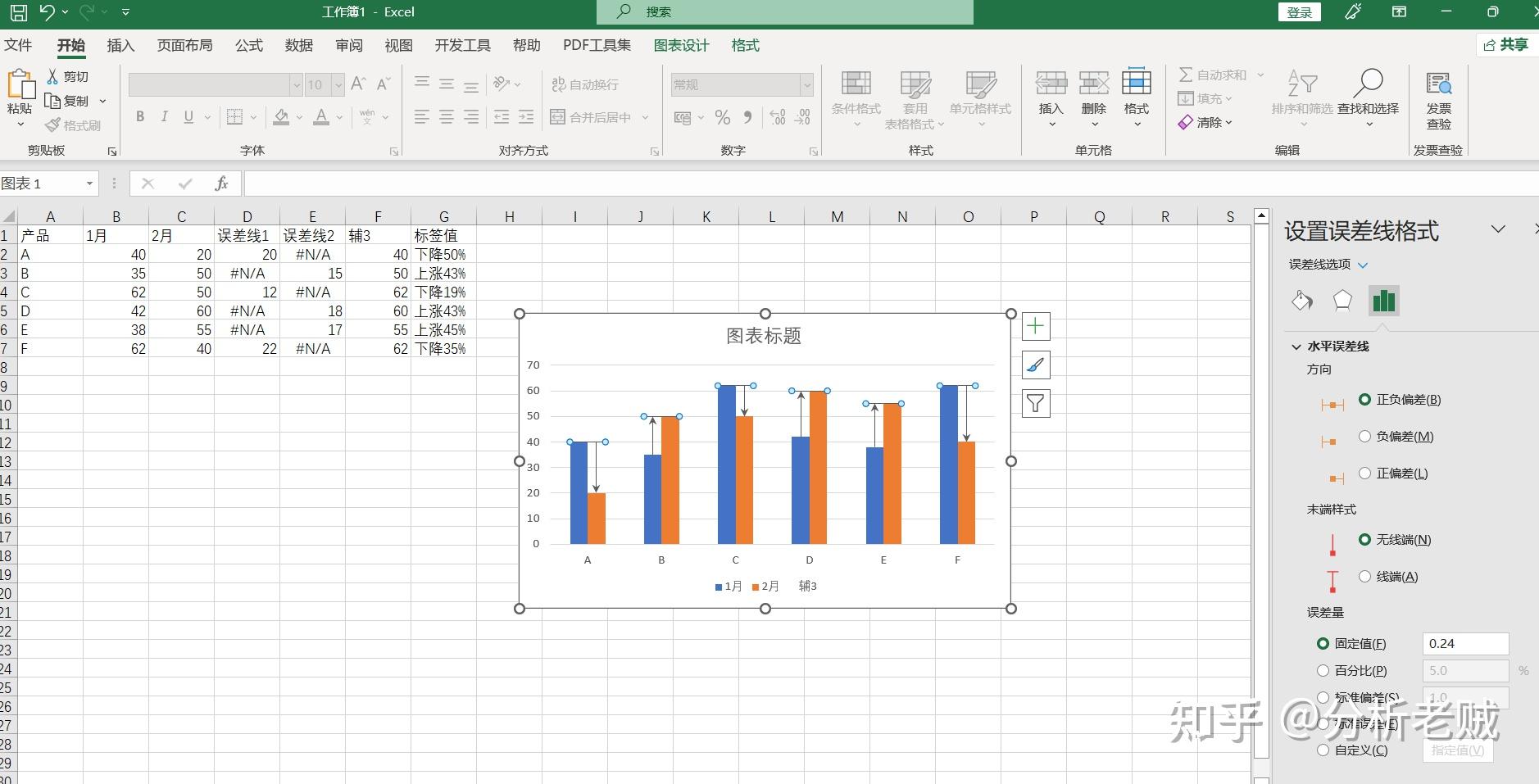Switch to 页面布局 tab
The width and height of the screenshot is (1539, 784).
pos(184,45)
